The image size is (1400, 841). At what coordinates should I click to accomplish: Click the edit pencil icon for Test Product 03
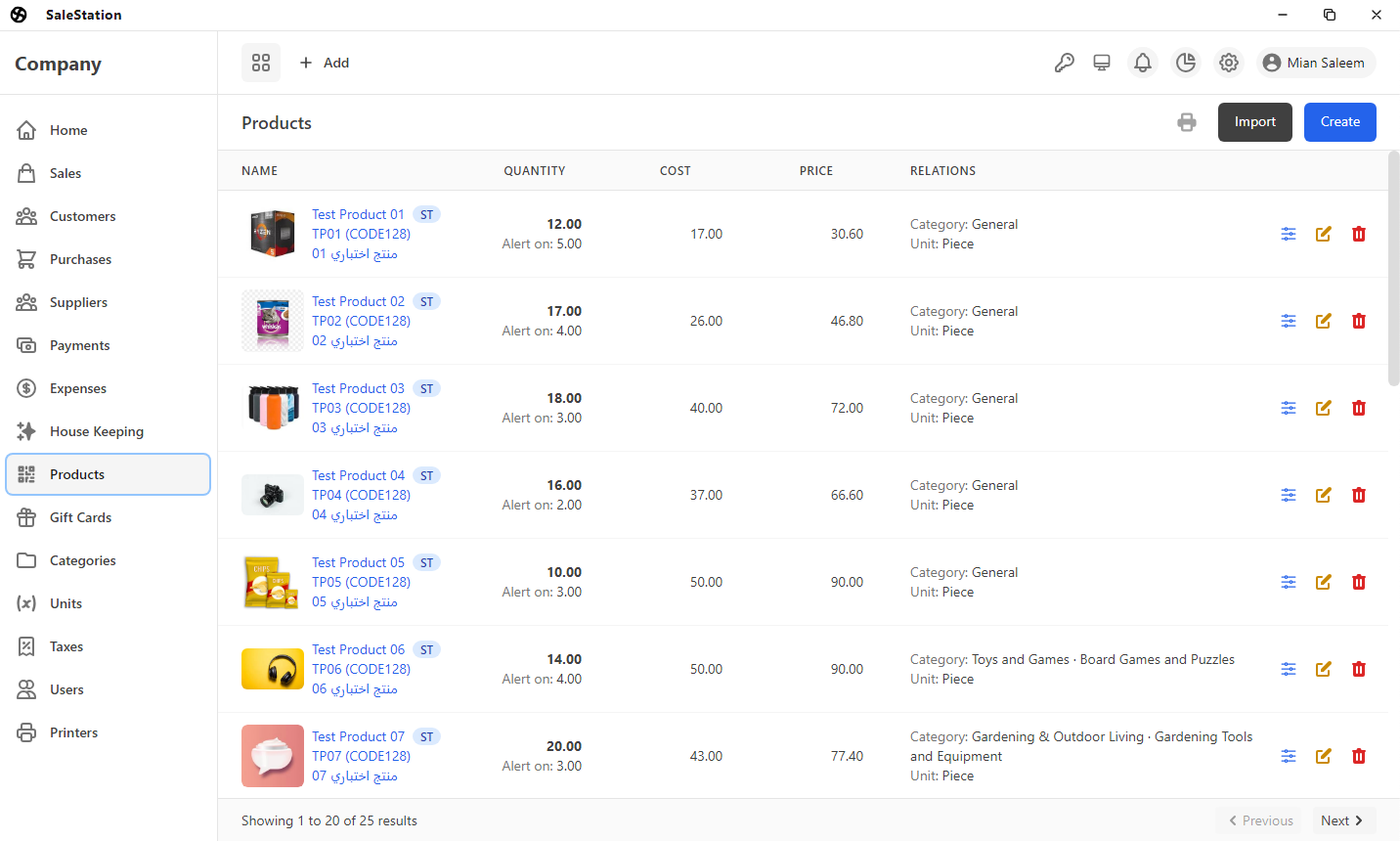(1323, 408)
